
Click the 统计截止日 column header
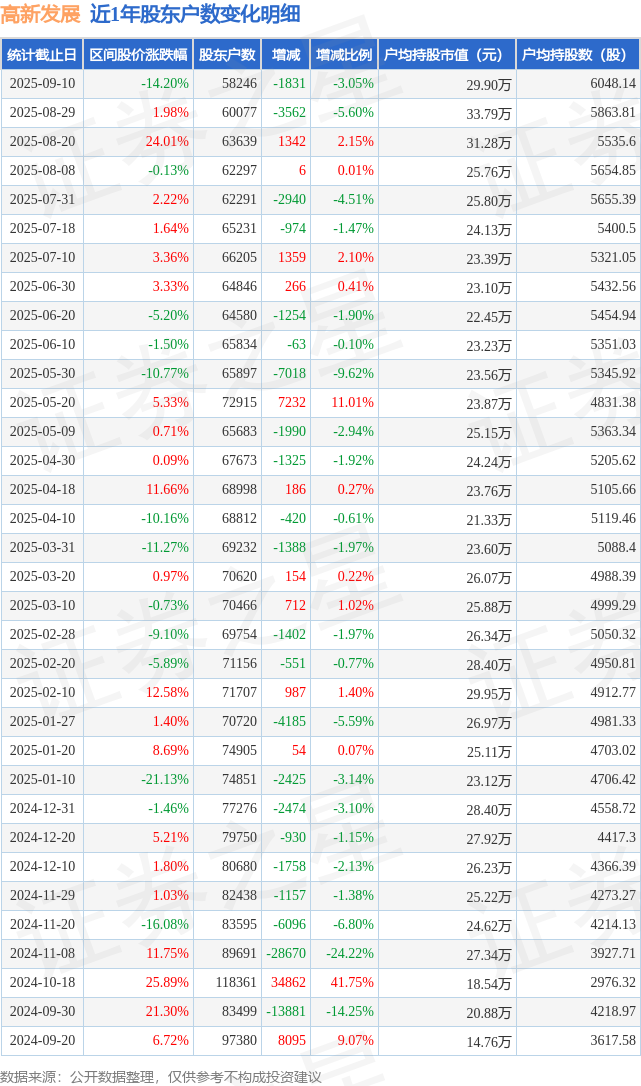tap(42, 55)
